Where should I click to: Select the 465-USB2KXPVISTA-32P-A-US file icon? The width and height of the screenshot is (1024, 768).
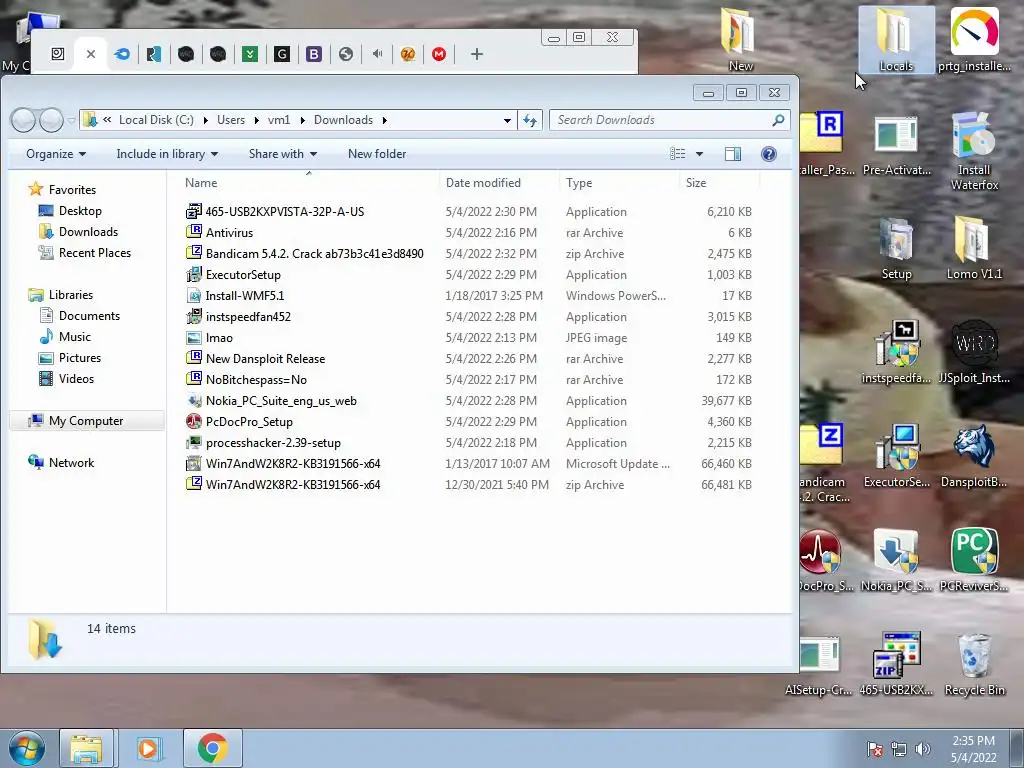click(x=193, y=211)
